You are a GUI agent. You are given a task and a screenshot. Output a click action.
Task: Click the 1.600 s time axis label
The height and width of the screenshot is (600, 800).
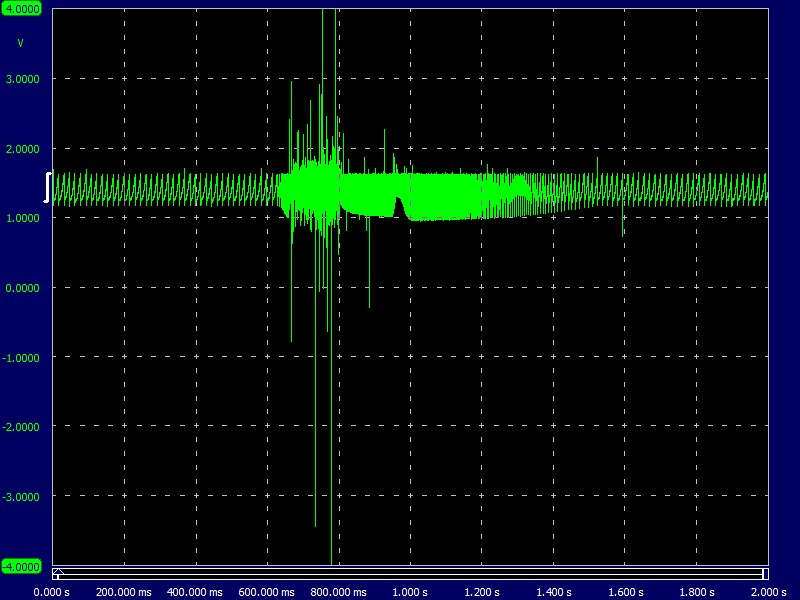(x=626, y=592)
